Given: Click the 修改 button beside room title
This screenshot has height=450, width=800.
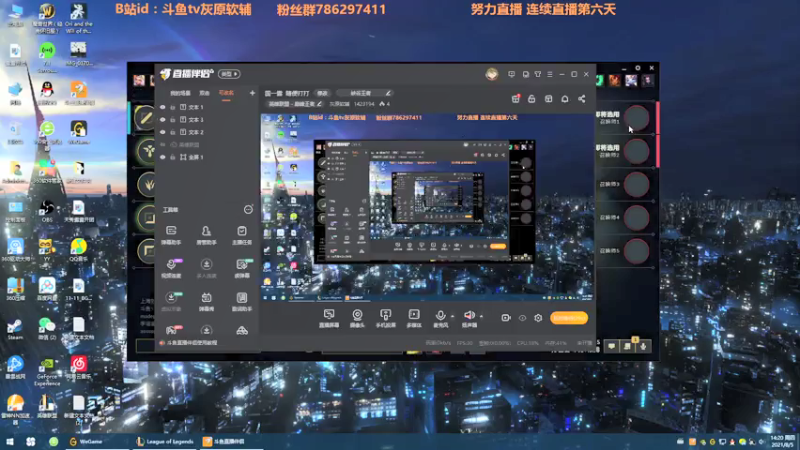Looking at the screenshot, I should (x=322, y=93).
